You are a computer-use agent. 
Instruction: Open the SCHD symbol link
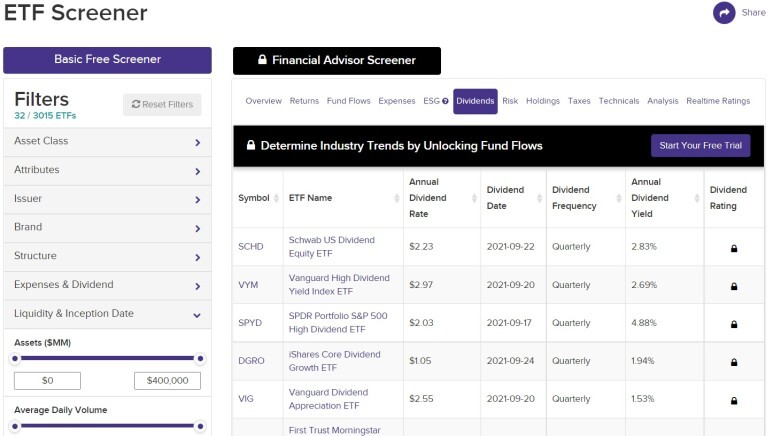point(250,247)
